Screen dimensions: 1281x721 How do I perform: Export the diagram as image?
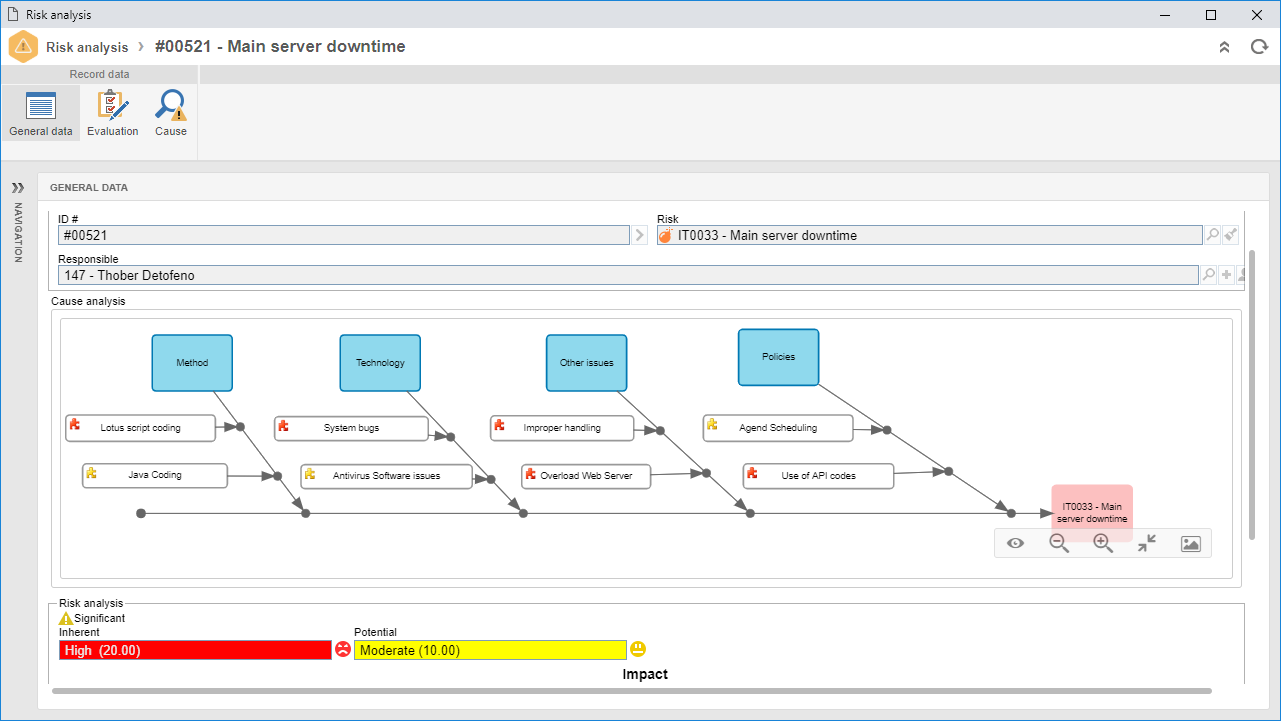pos(1190,543)
